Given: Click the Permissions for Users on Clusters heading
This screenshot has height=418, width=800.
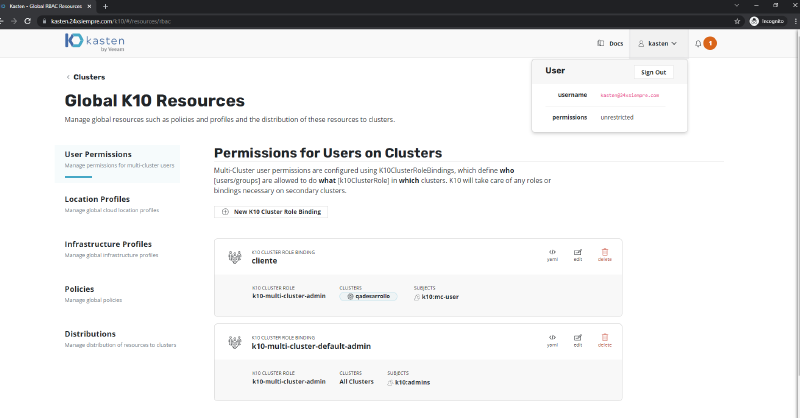Looking at the screenshot, I should point(328,153).
